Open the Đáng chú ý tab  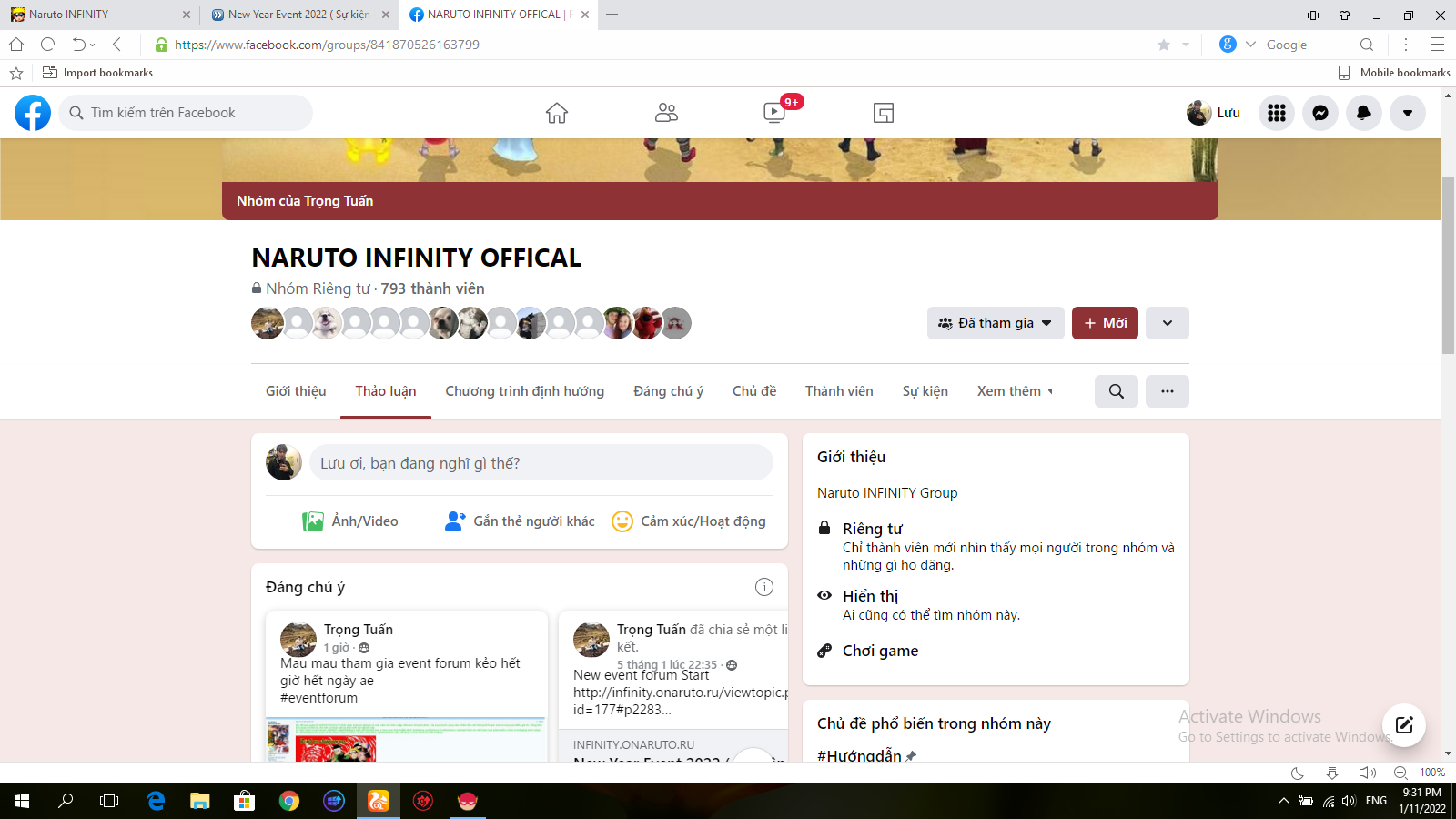tap(669, 391)
